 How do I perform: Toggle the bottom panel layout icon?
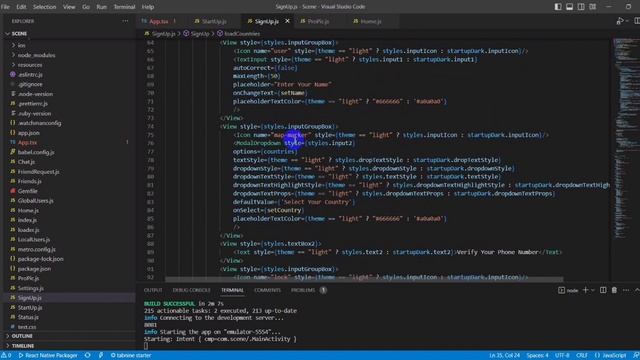tap(569, 7)
